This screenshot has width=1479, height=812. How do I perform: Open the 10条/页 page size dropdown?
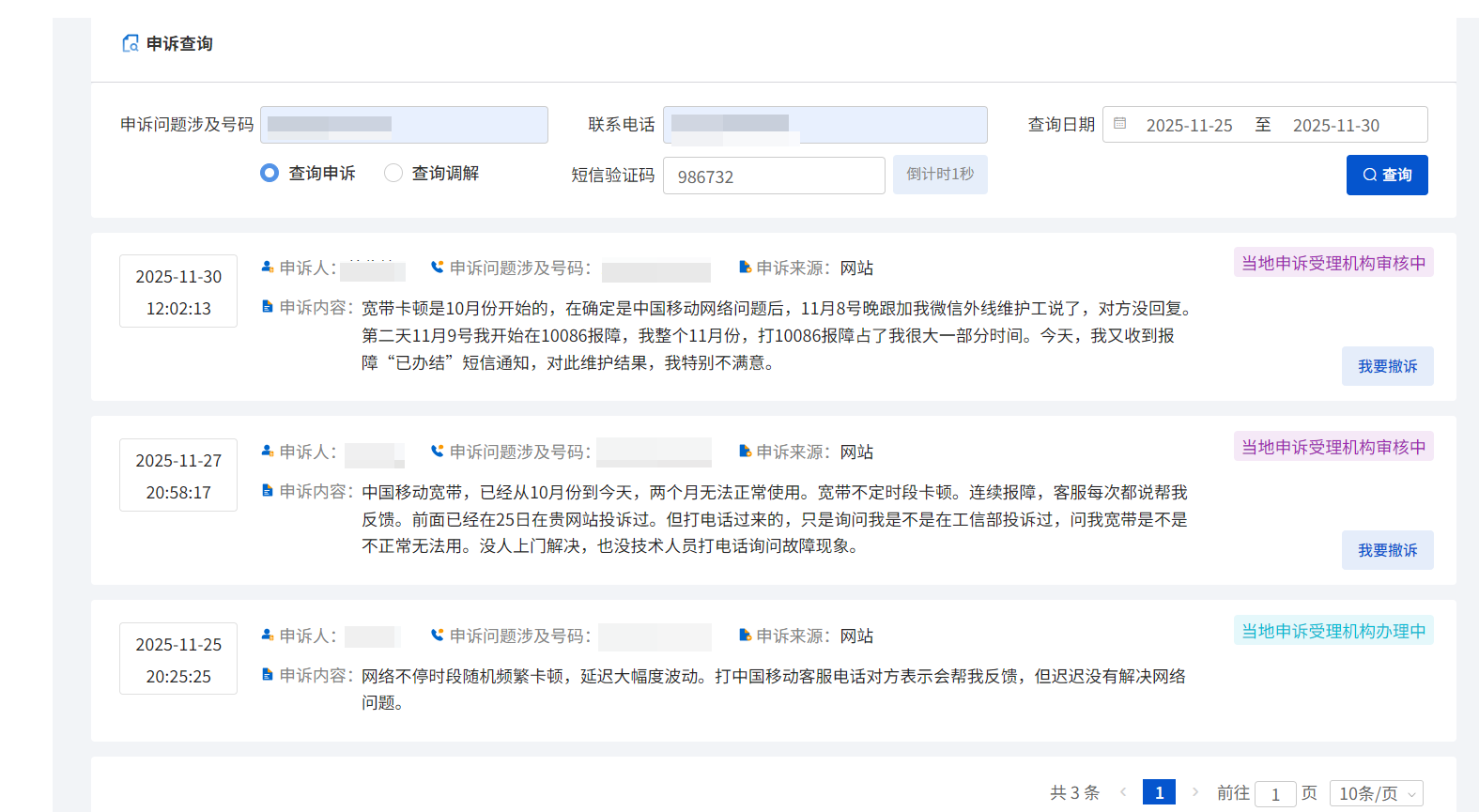click(x=1376, y=793)
